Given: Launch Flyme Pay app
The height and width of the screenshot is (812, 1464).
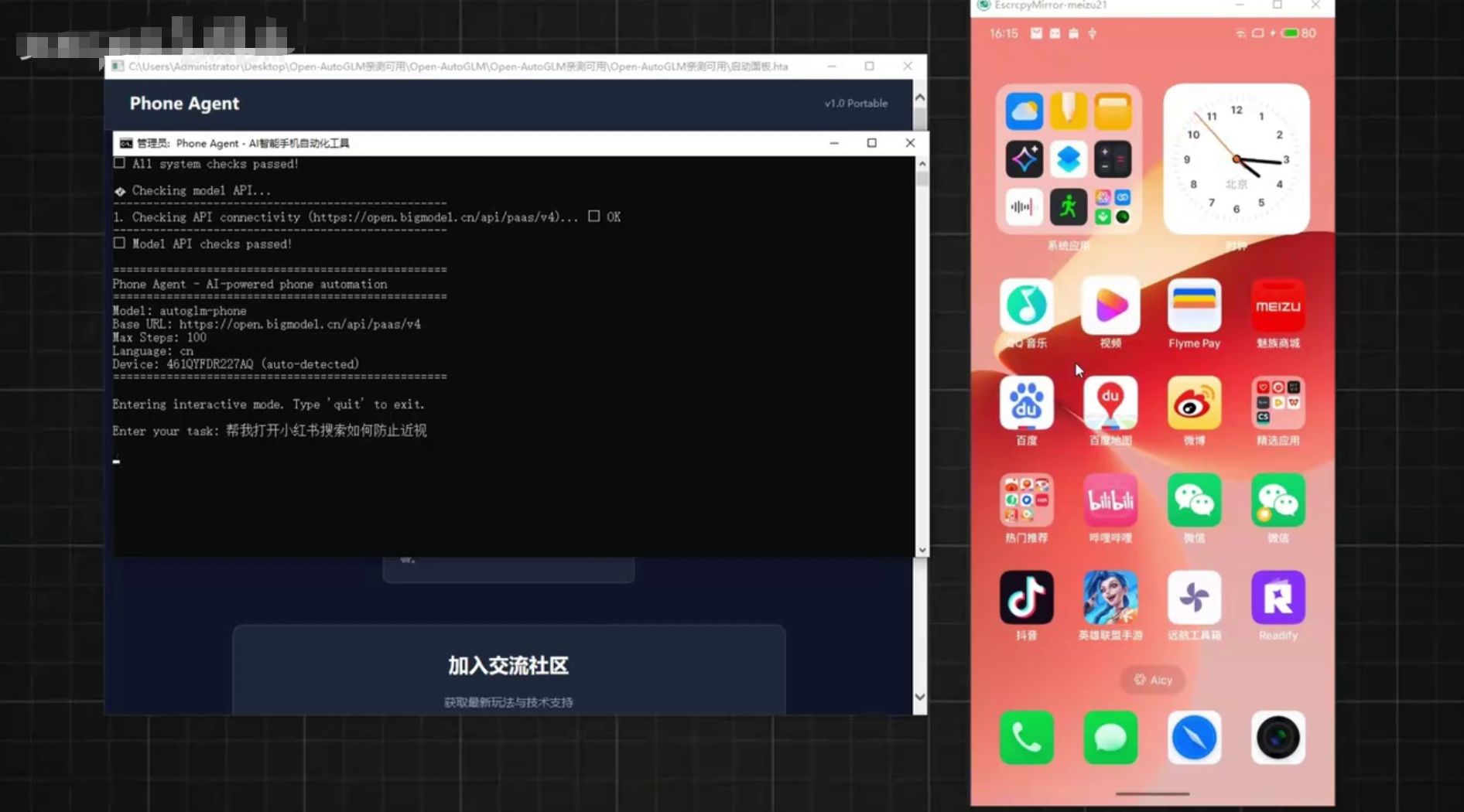Looking at the screenshot, I should pos(1194,305).
